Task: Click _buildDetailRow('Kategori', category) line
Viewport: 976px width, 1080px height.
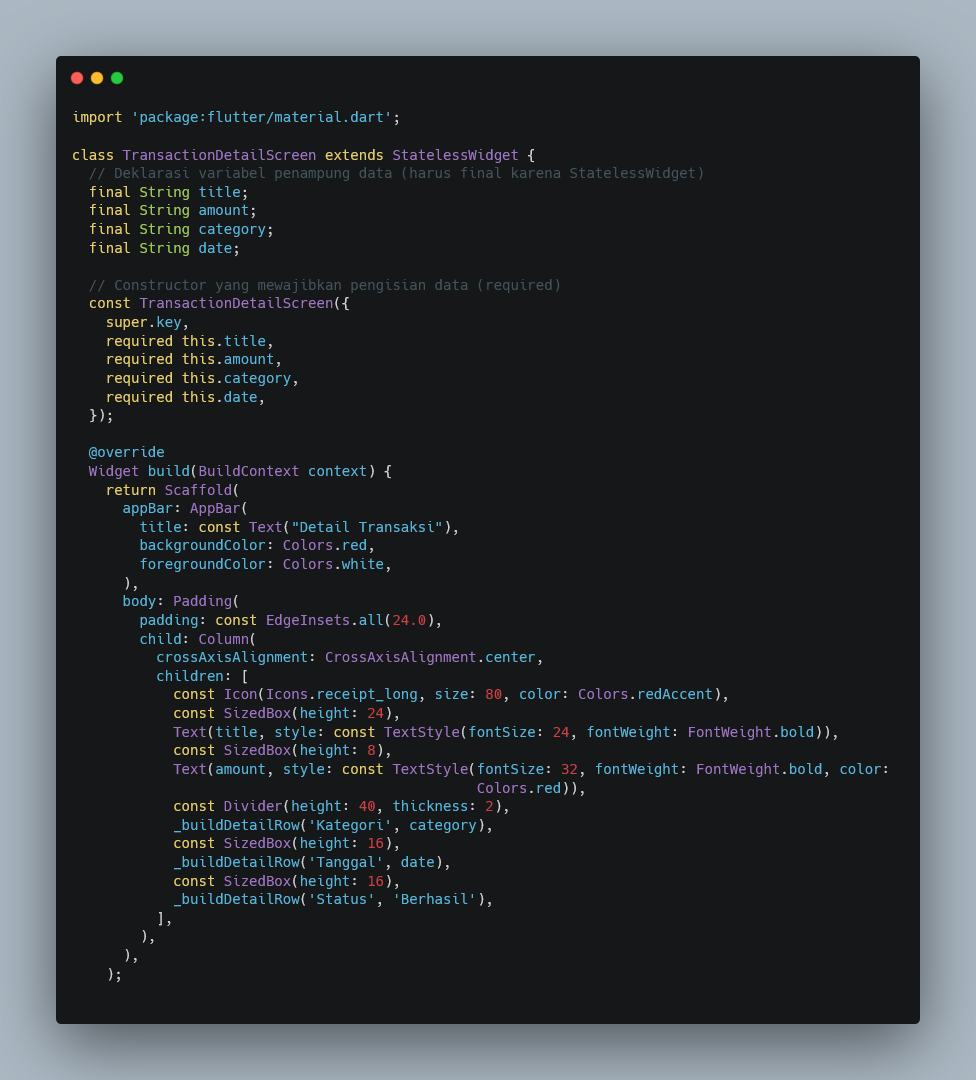Action: [x=333, y=825]
